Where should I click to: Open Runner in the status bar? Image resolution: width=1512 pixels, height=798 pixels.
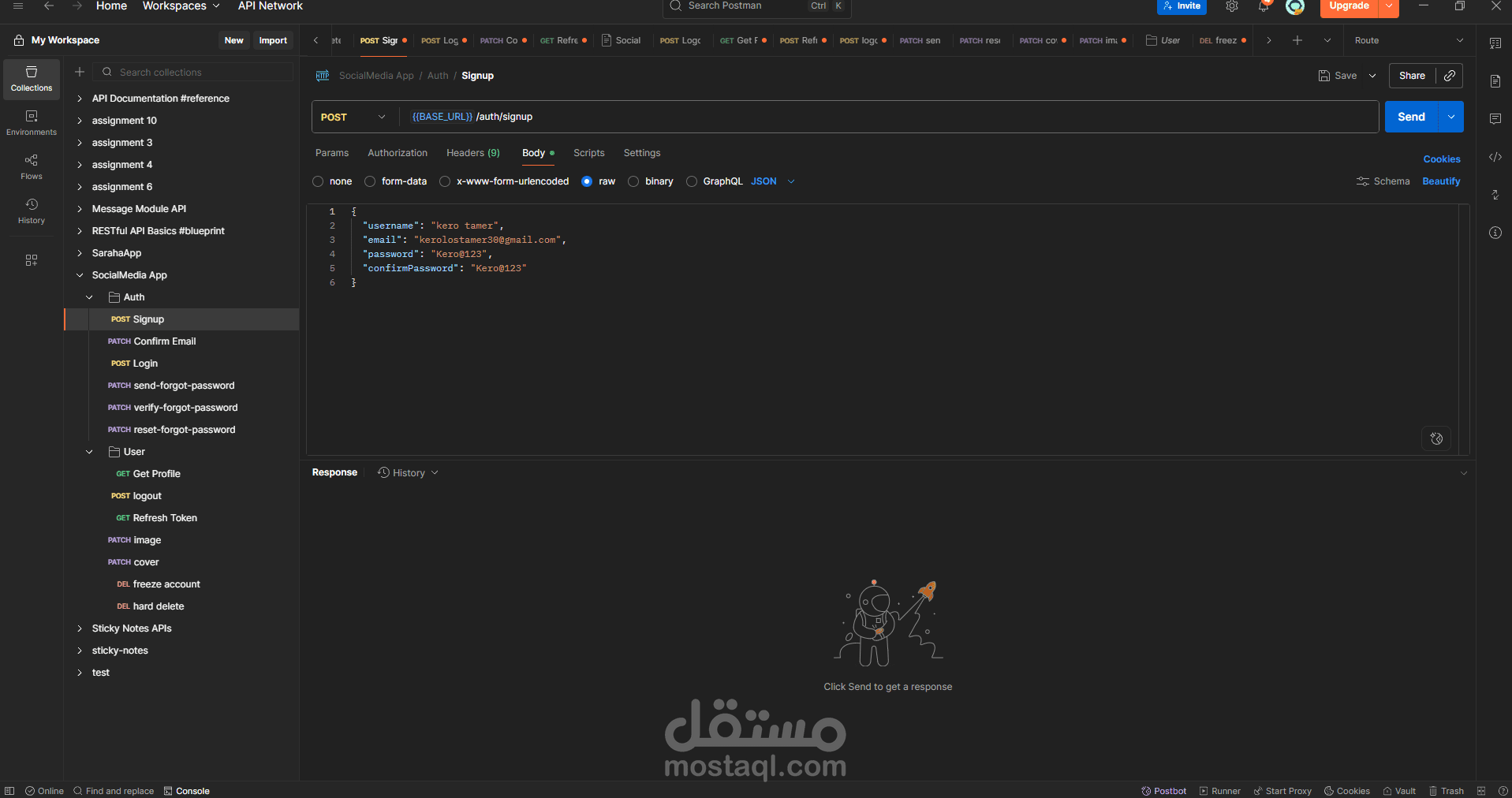pyautogui.click(x=1220, y=791)
